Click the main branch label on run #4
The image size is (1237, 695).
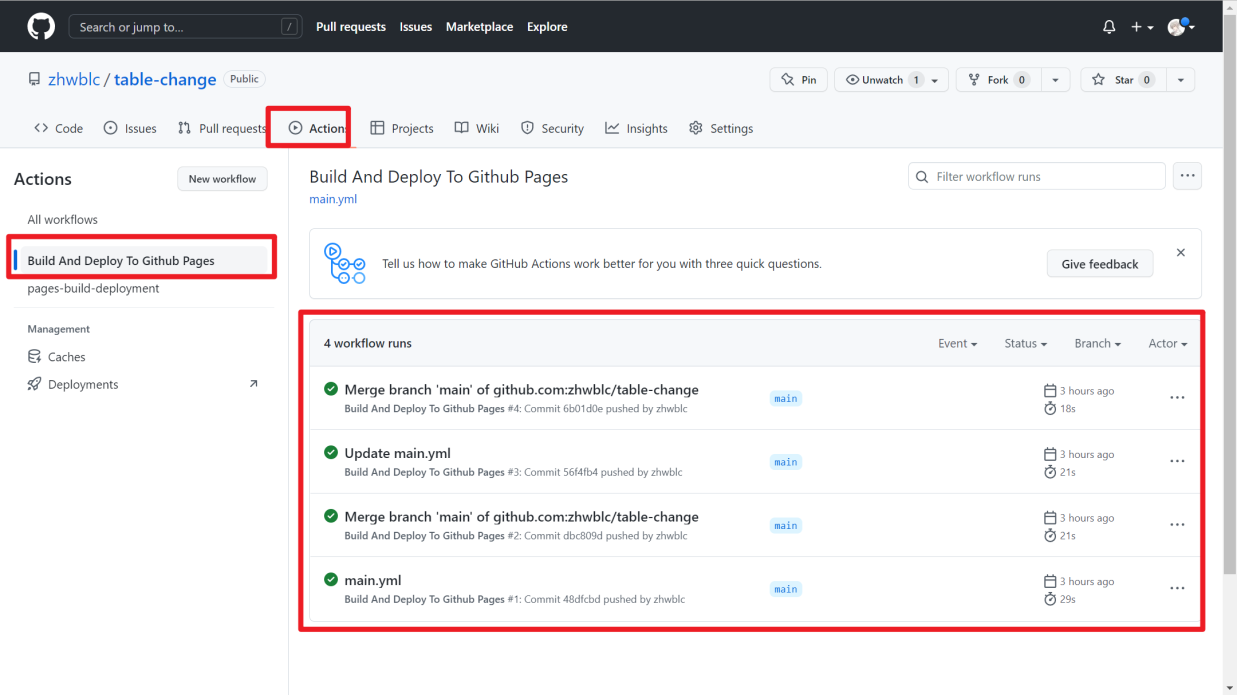[x=786, y=399]
